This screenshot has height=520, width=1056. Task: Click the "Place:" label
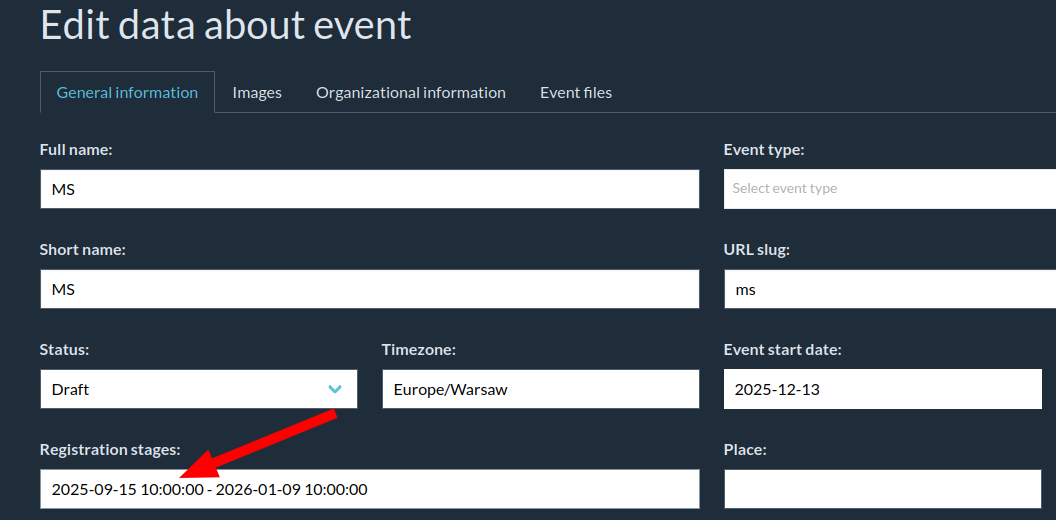pos(745,449)
